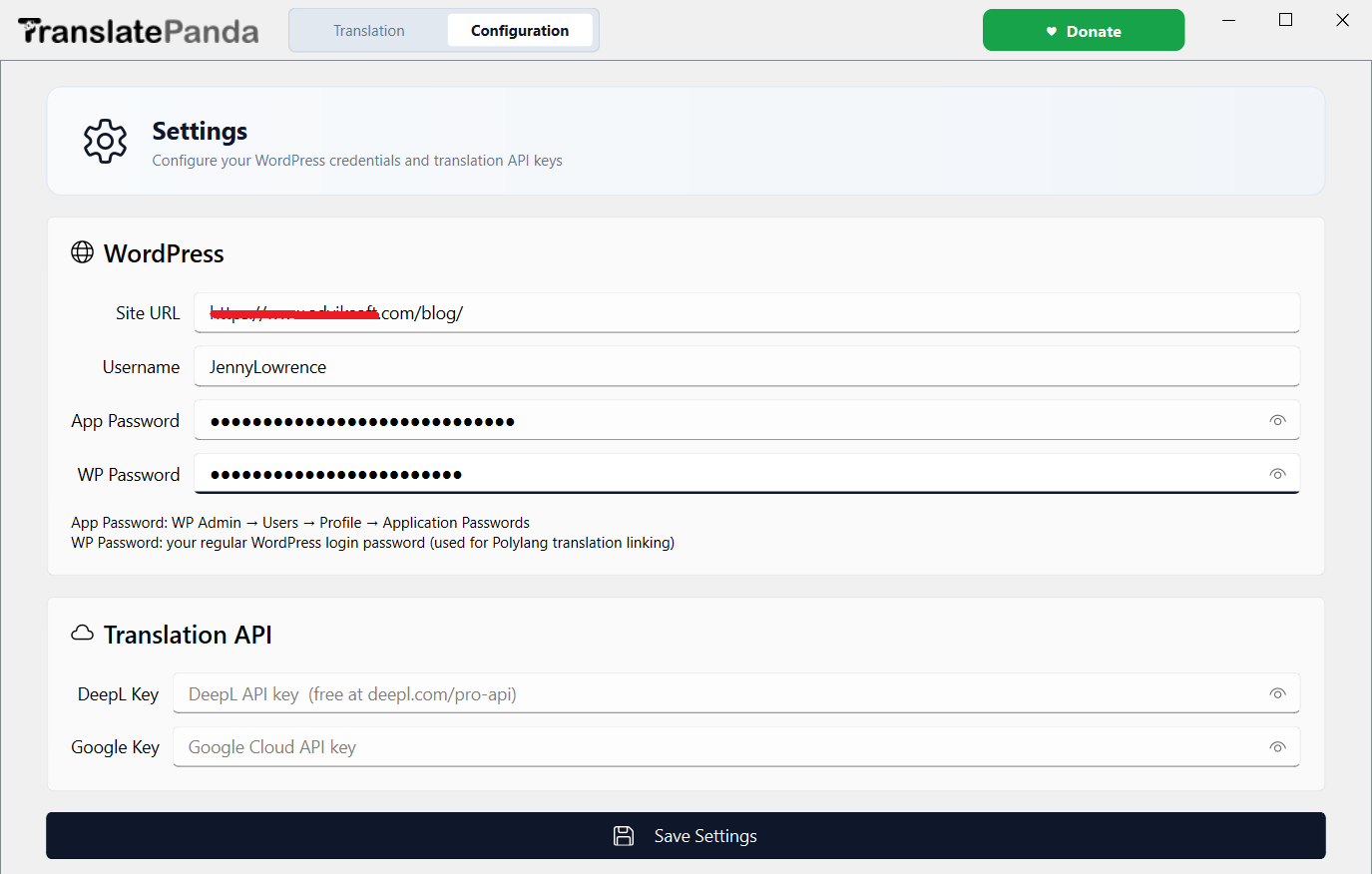
Task: Toggle Google Key visibility eye icon
Action: (x=1277, y=747)
